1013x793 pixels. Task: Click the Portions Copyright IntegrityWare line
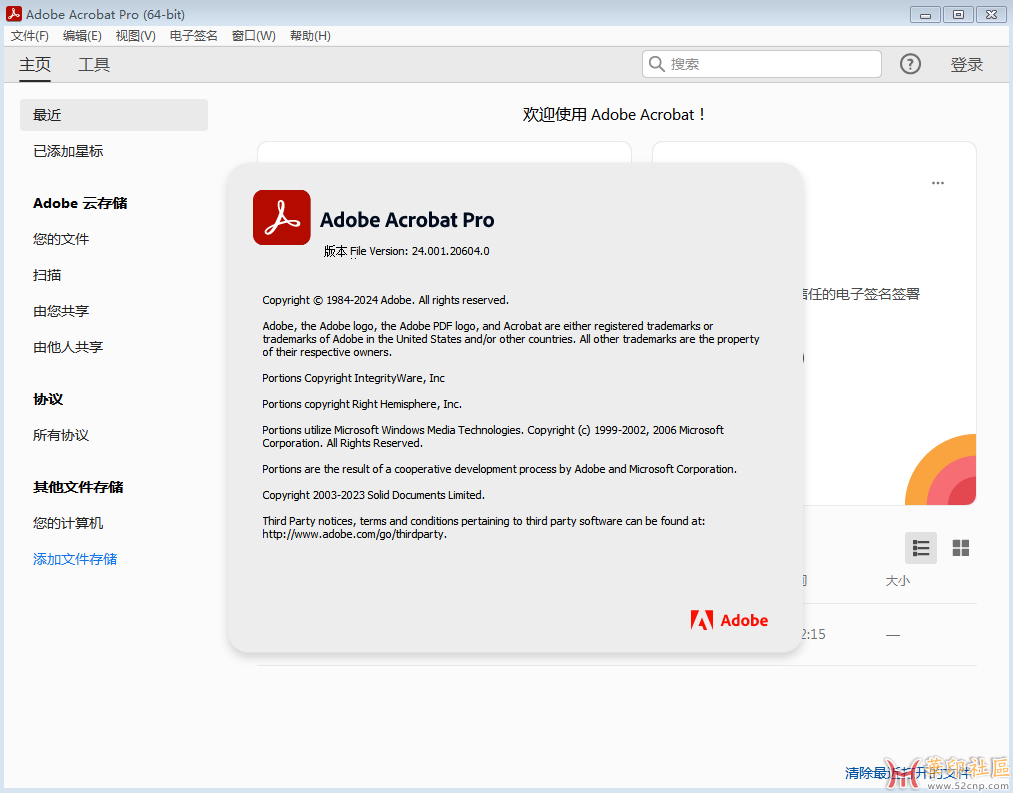point(353,378)
